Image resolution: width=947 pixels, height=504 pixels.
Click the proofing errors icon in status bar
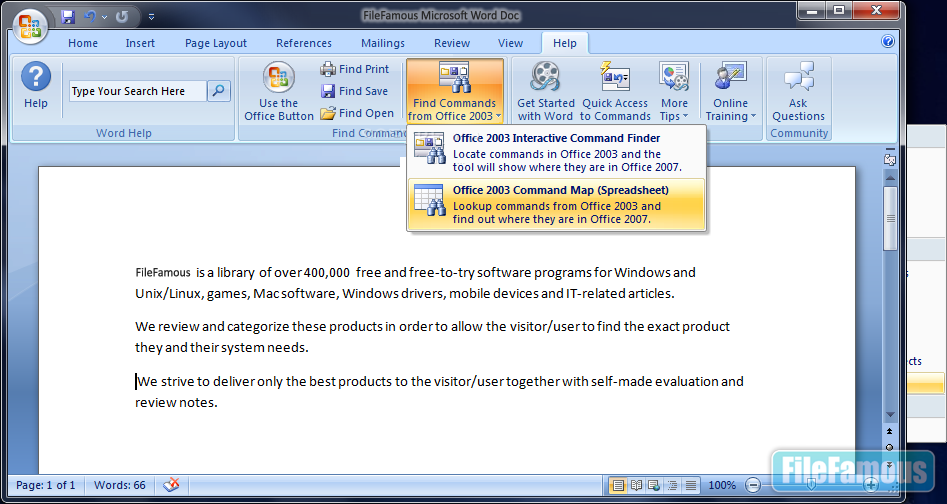pos(172,485)
